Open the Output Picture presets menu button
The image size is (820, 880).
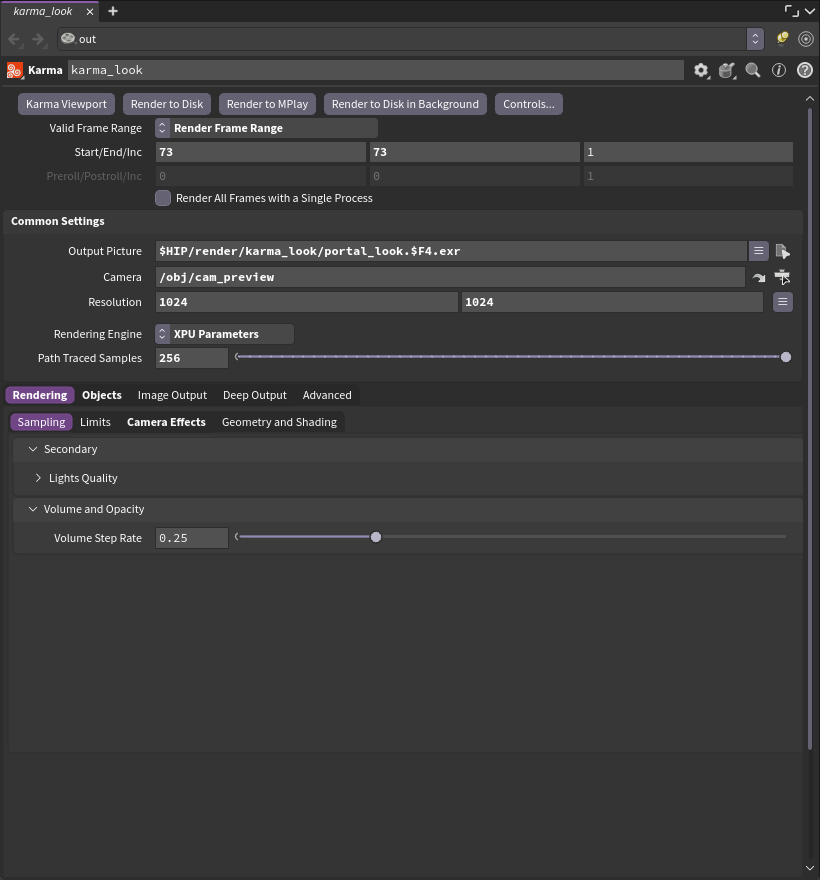point(759,251)
